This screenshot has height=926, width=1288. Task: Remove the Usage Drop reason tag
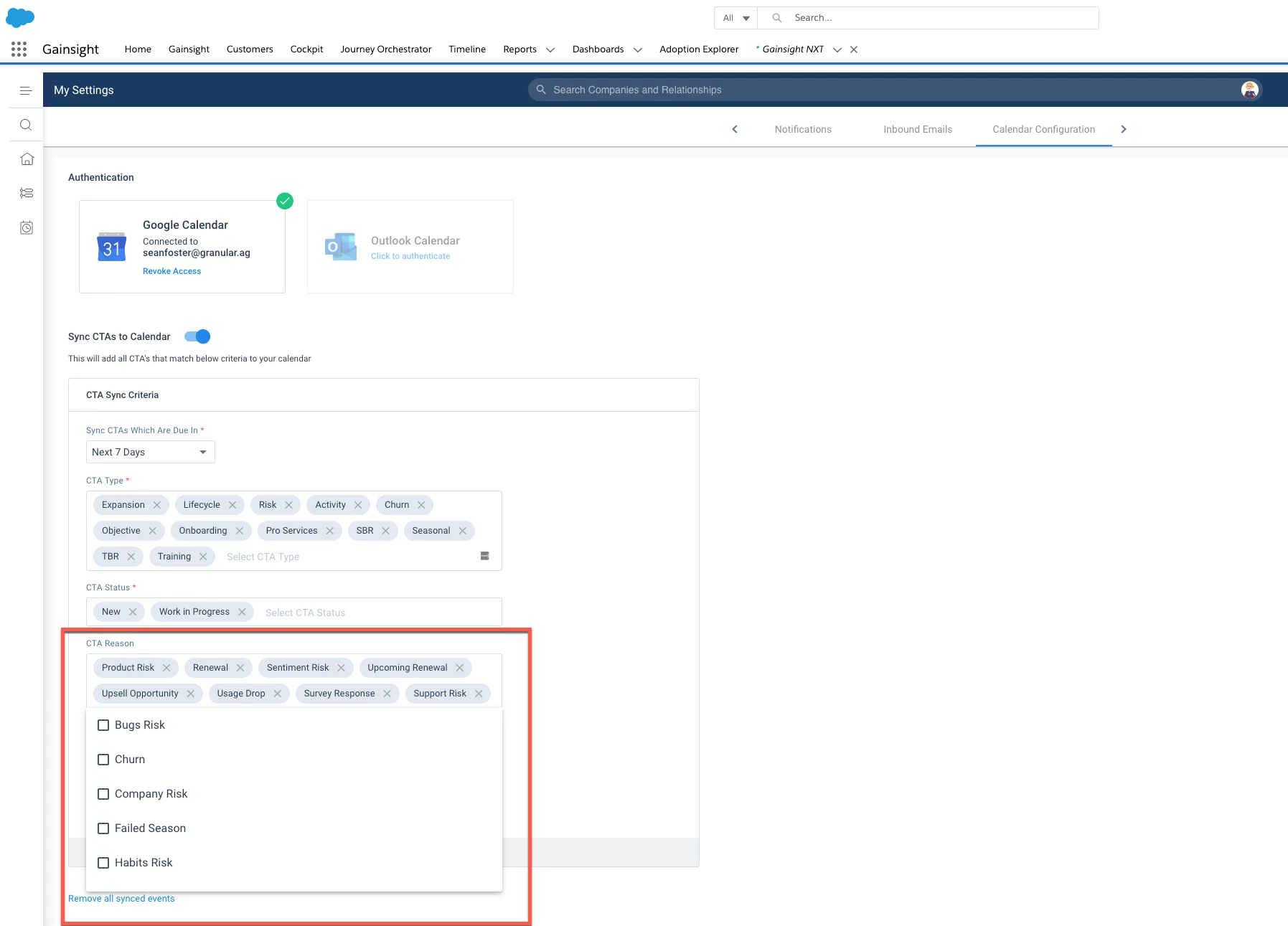click(x=278, y=694)
